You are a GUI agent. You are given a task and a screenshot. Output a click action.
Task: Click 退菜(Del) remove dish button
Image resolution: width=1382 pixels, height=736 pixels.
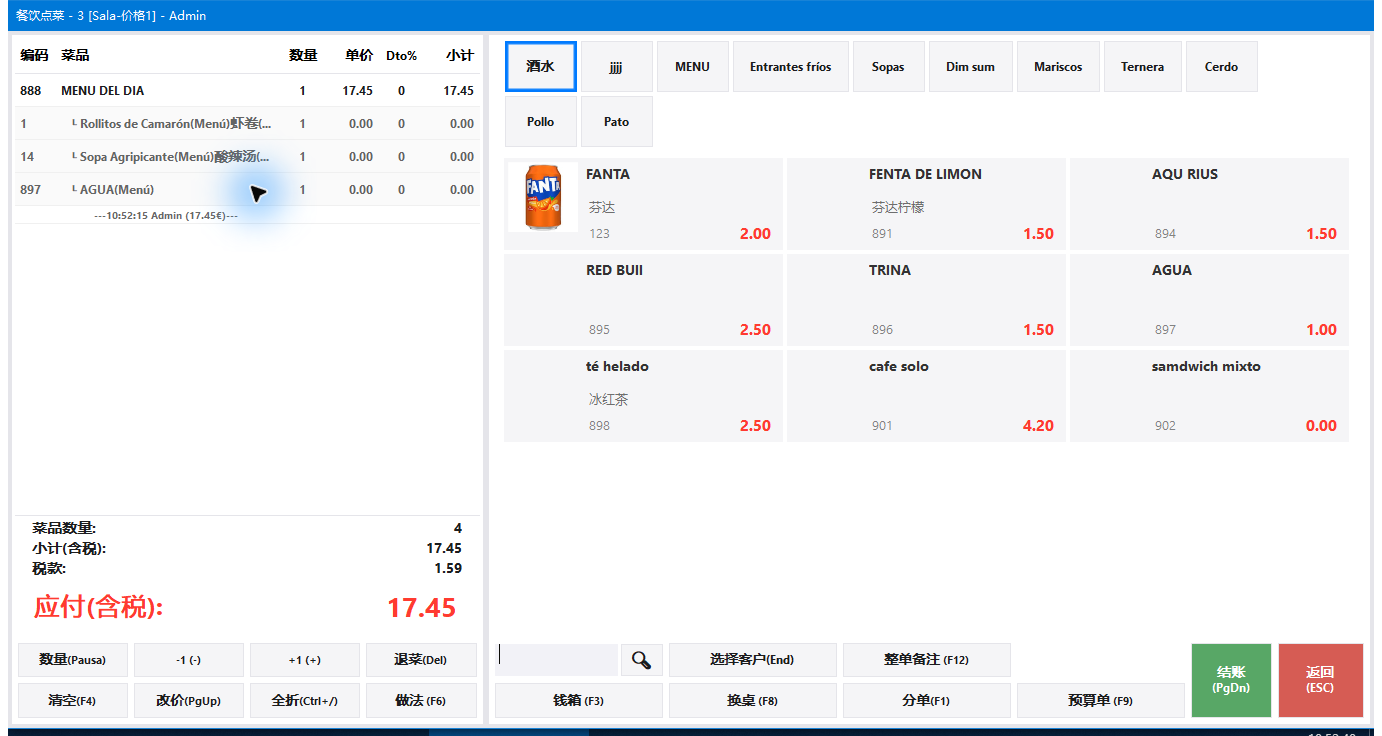pyautogui.click(x=420, y=660)
